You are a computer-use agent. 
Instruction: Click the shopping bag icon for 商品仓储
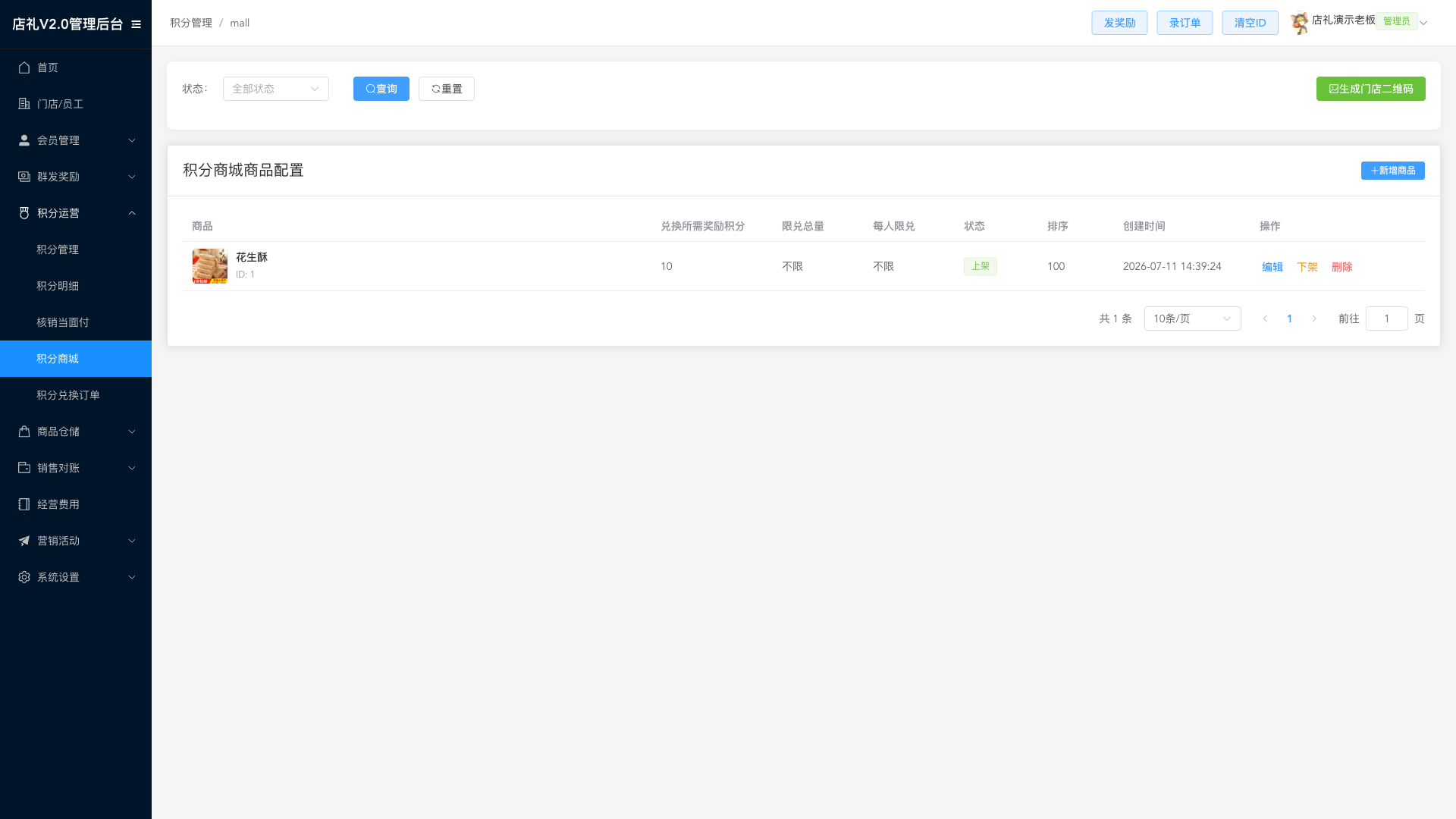[24, 431]
